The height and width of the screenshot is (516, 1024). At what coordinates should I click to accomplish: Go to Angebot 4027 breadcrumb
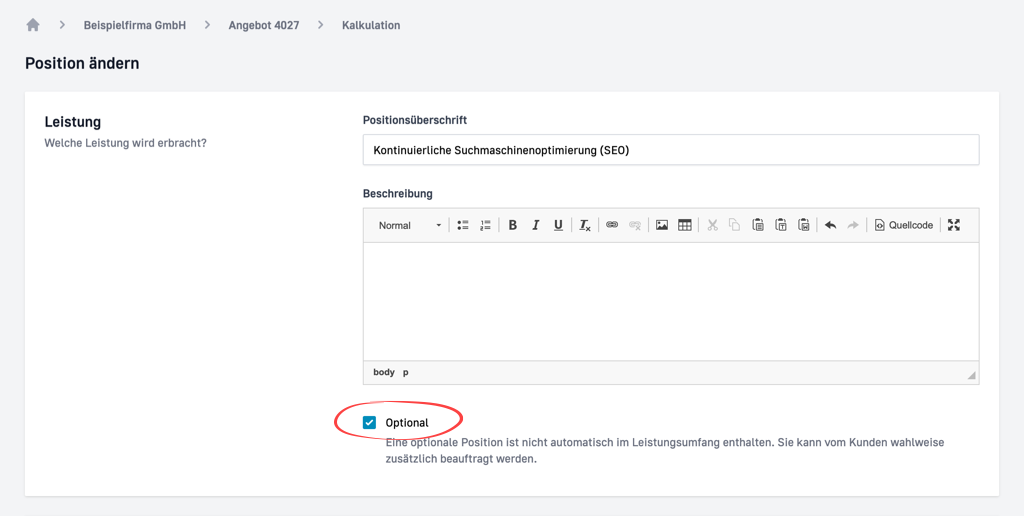[x=264, y=25]
